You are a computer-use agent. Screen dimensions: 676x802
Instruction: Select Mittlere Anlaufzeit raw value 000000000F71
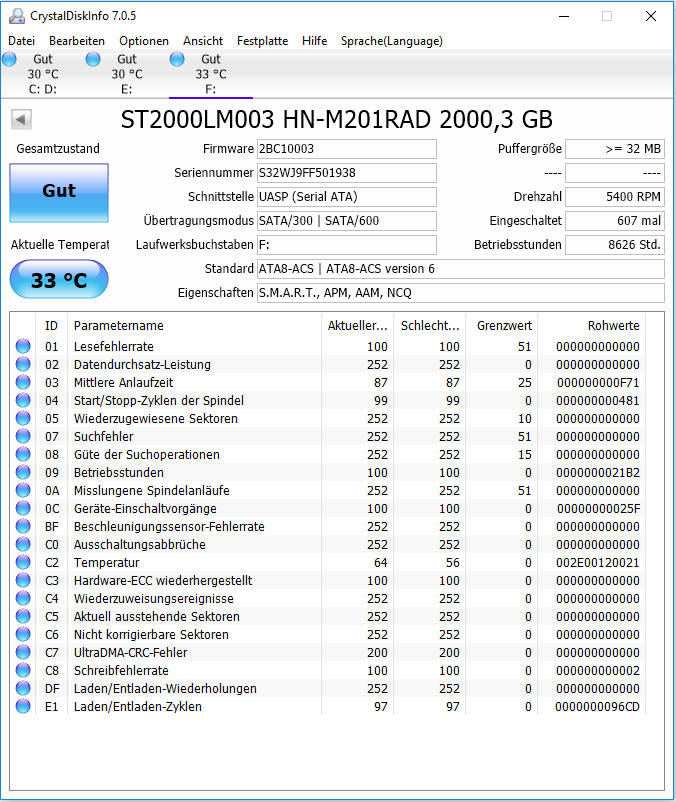(598, 383)
